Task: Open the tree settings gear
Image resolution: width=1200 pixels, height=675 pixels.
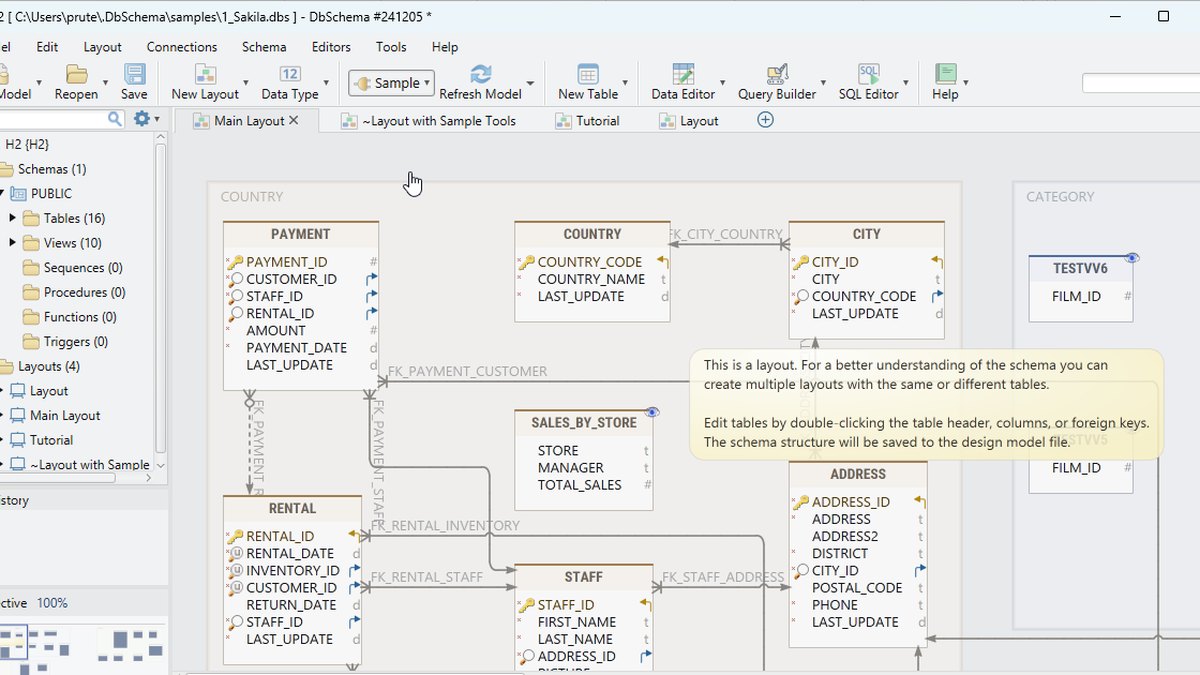Action: [141, 119]
